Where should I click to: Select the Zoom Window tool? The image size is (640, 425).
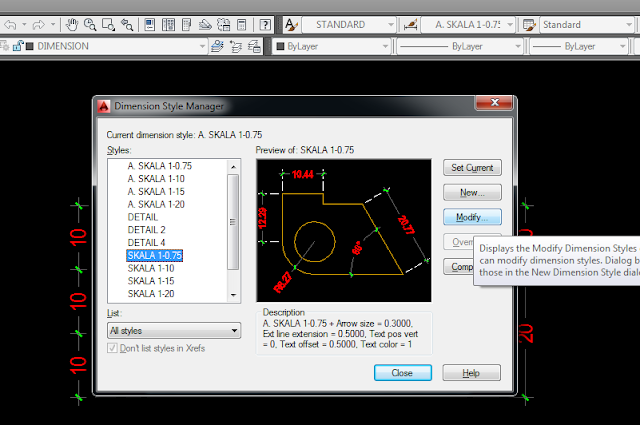click(x=108, y=25)
